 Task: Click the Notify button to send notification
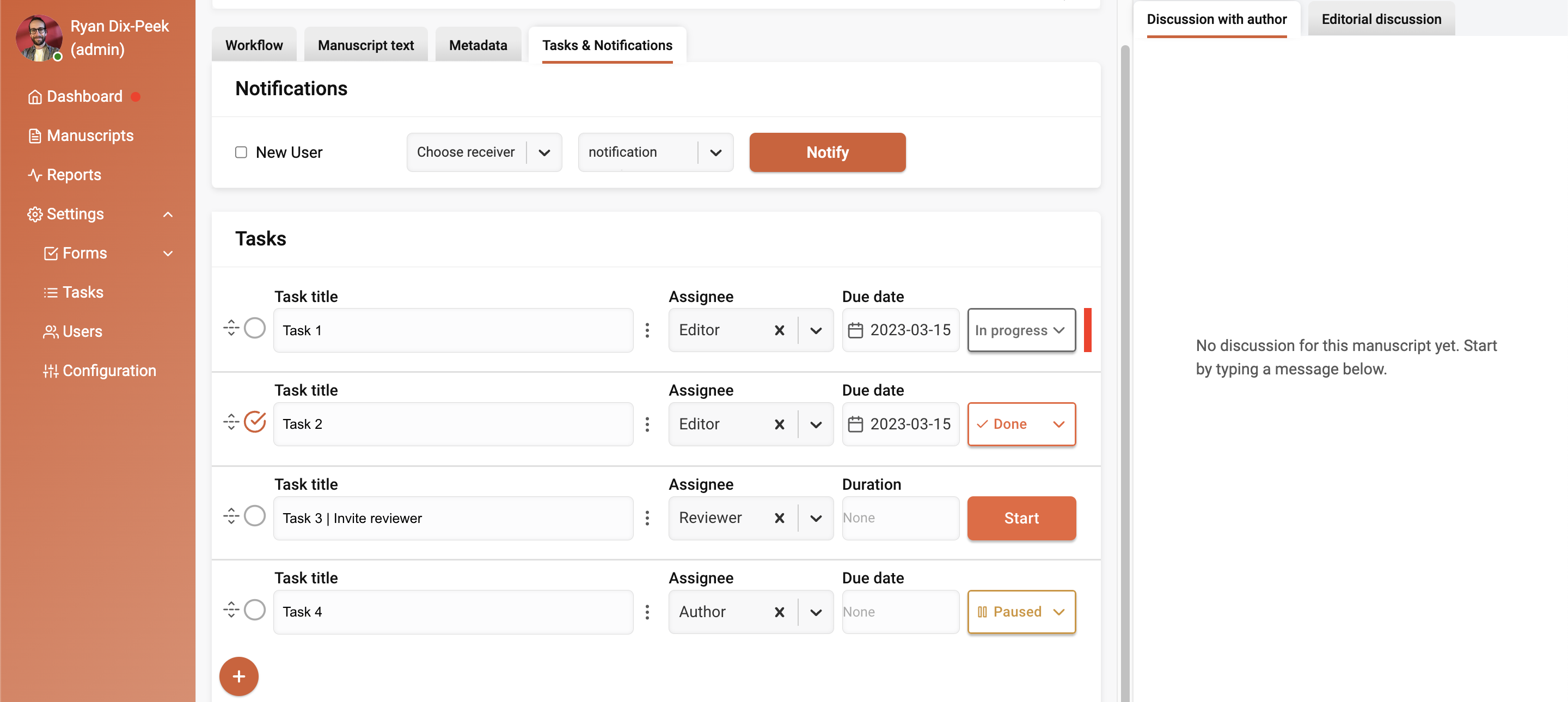827,152
